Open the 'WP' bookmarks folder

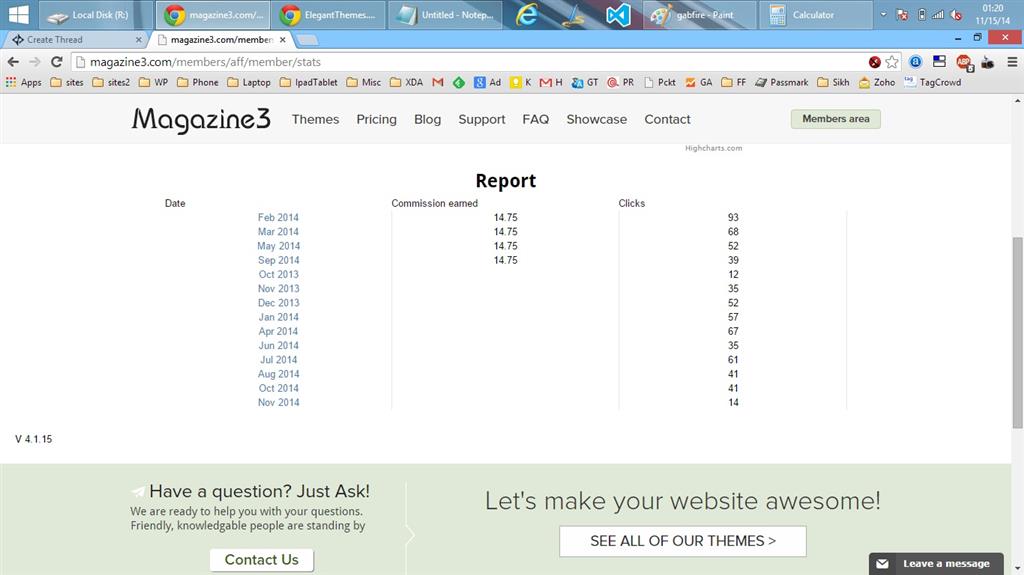pos(153,82)
